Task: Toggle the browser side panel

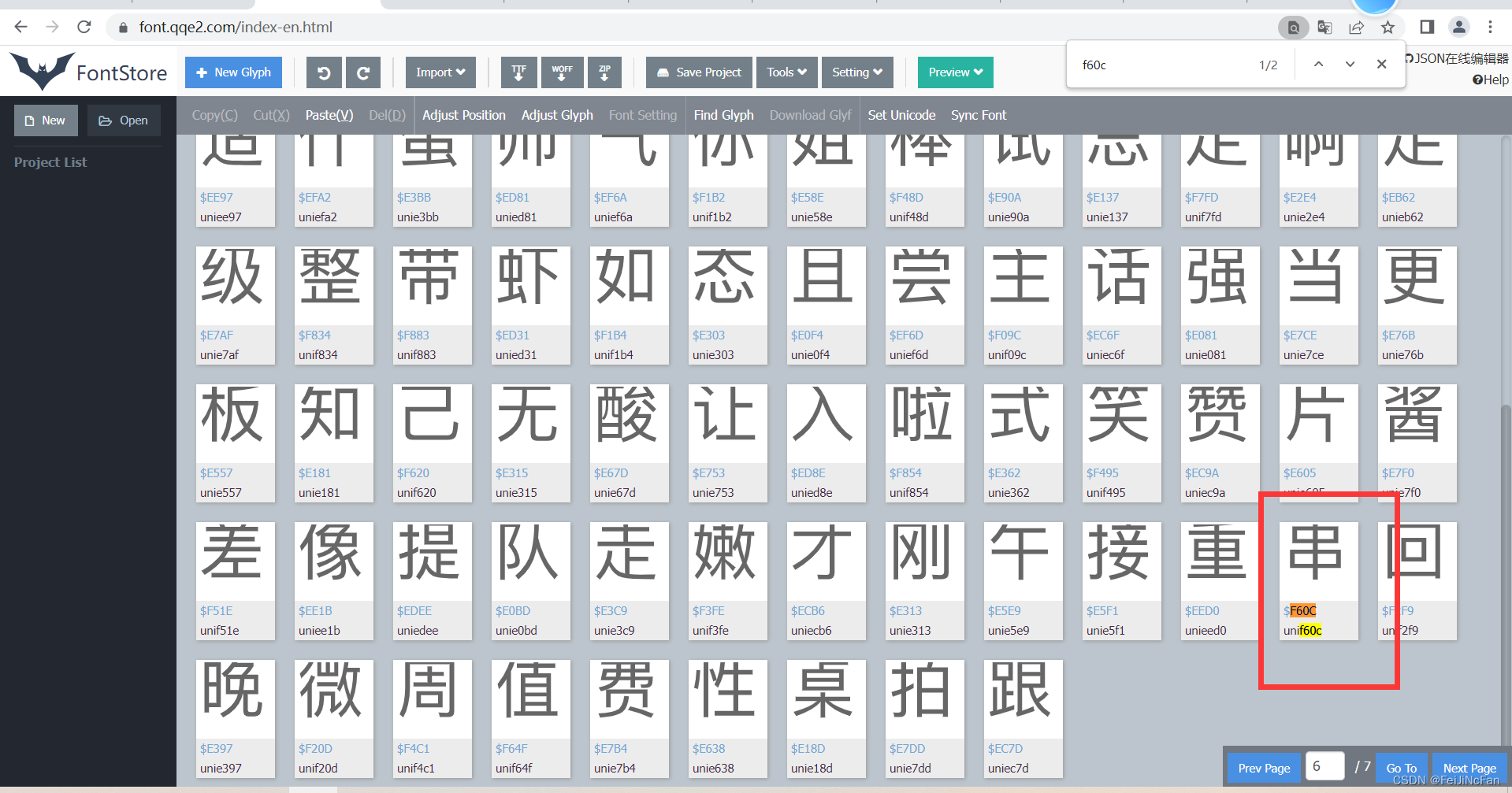Action: tap(1427, 28)
